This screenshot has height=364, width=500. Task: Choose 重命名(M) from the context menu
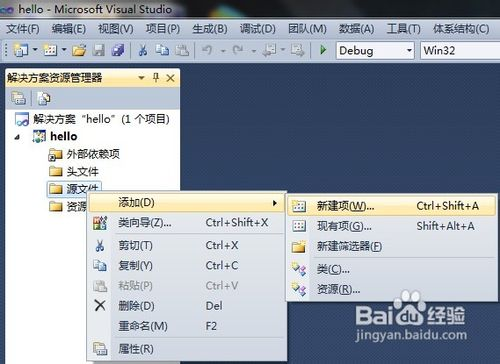[187, 326]
